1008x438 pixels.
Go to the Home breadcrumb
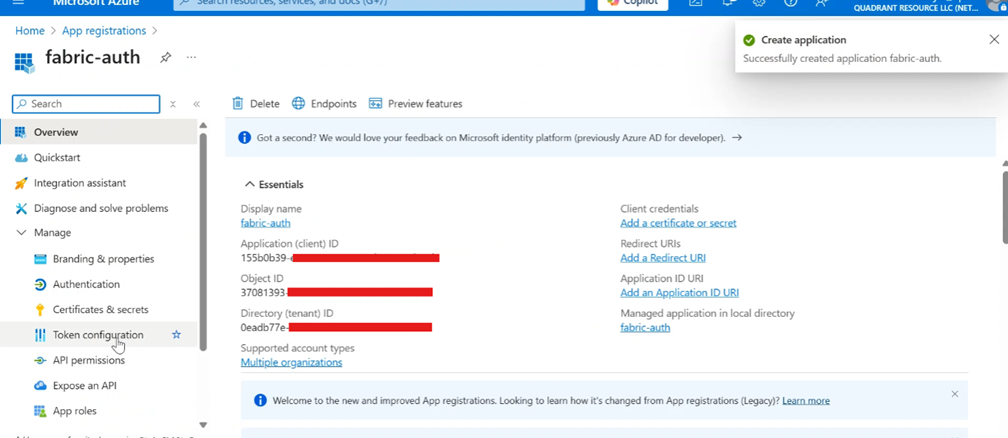tap(30, 31)
